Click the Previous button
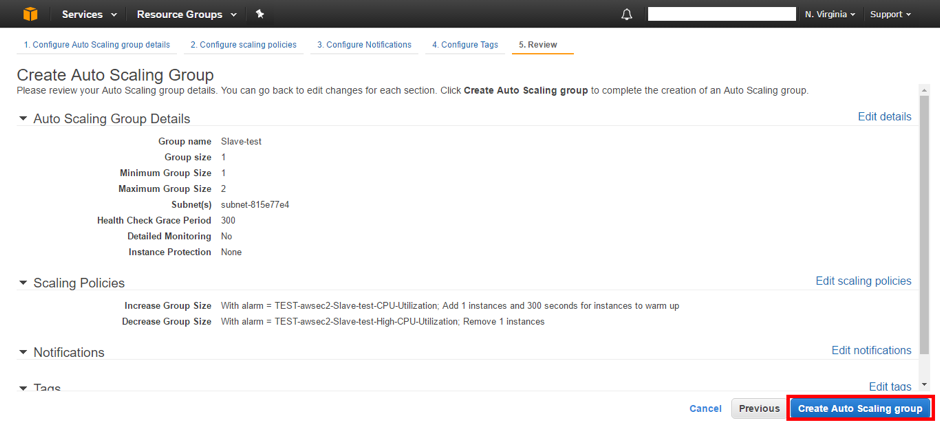The width and height of the screenshot is (940, 432). coord(759,409)
